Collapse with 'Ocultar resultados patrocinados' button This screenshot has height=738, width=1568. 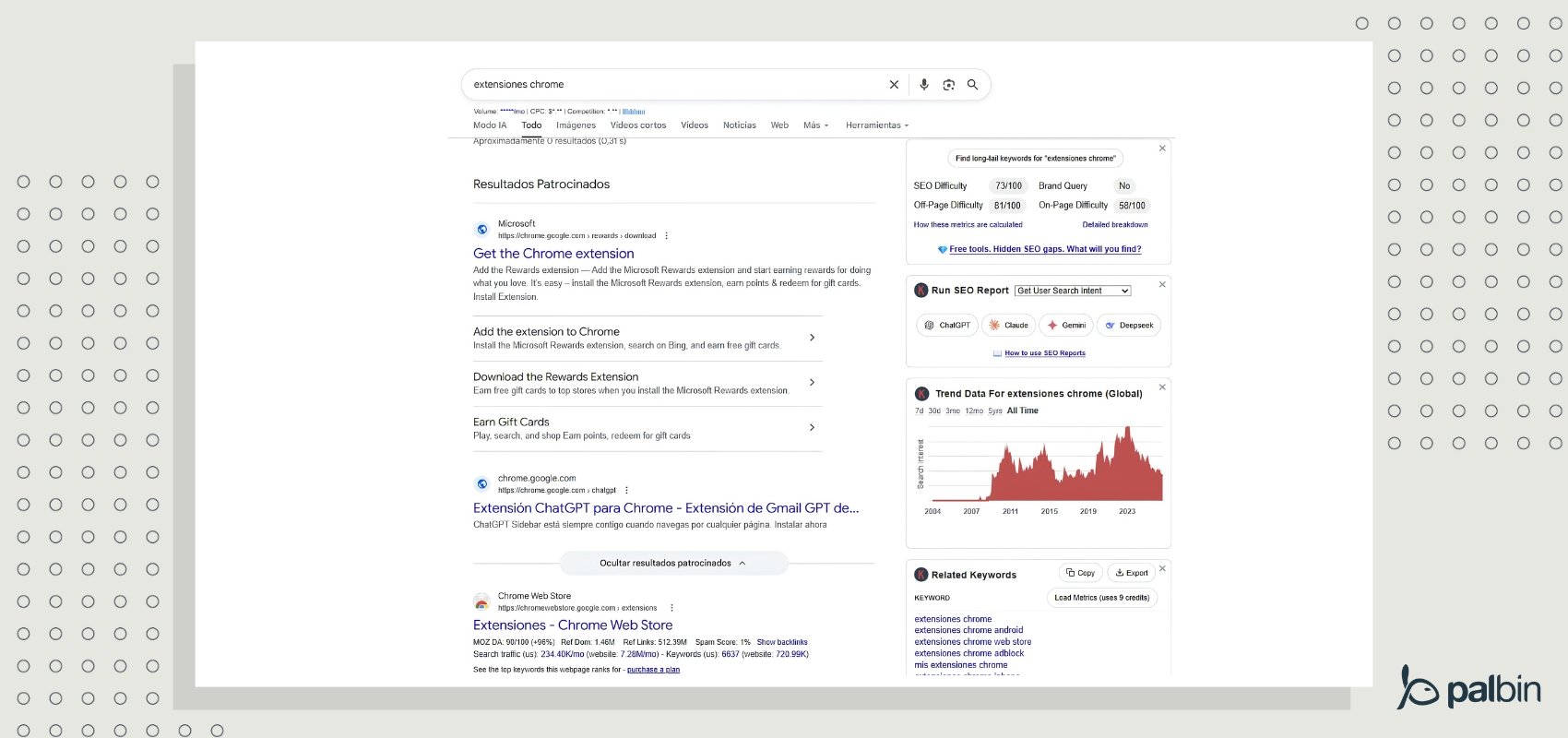point(673,563)
